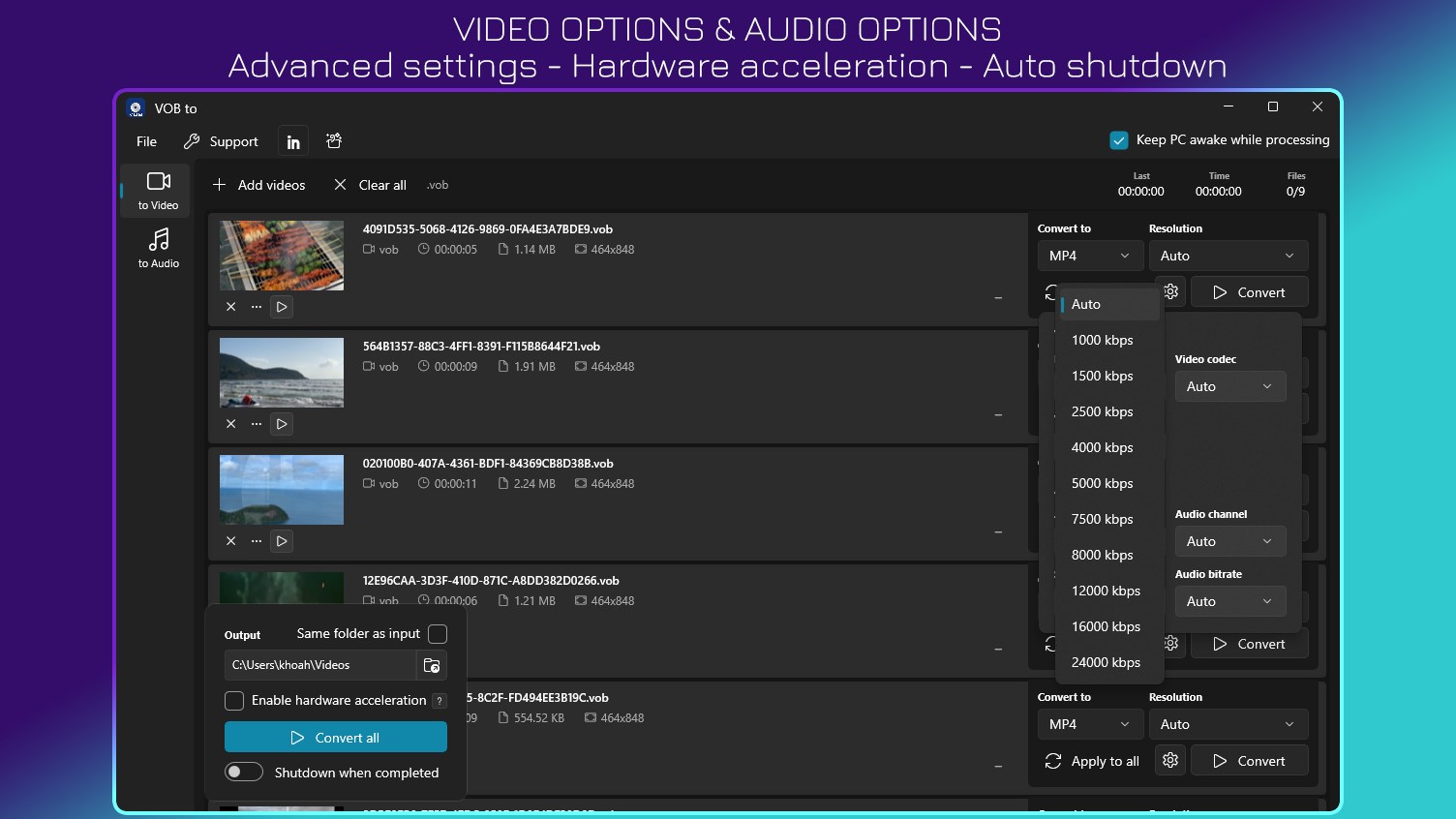Open the MP4 'Convert to' dropdown

coord(1090,255)
